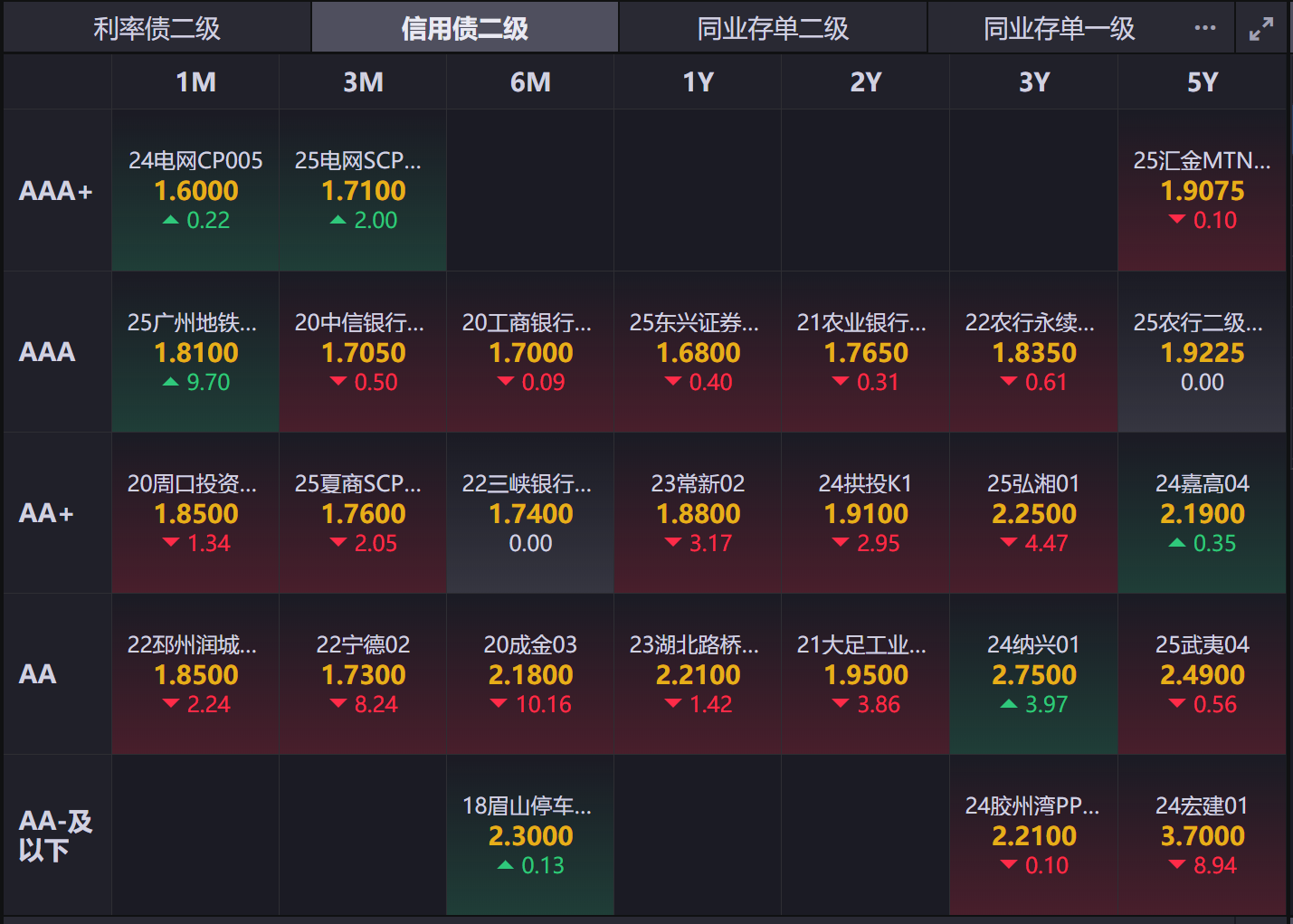
Task: Click the 2Y column header
Action: [865, 82]
